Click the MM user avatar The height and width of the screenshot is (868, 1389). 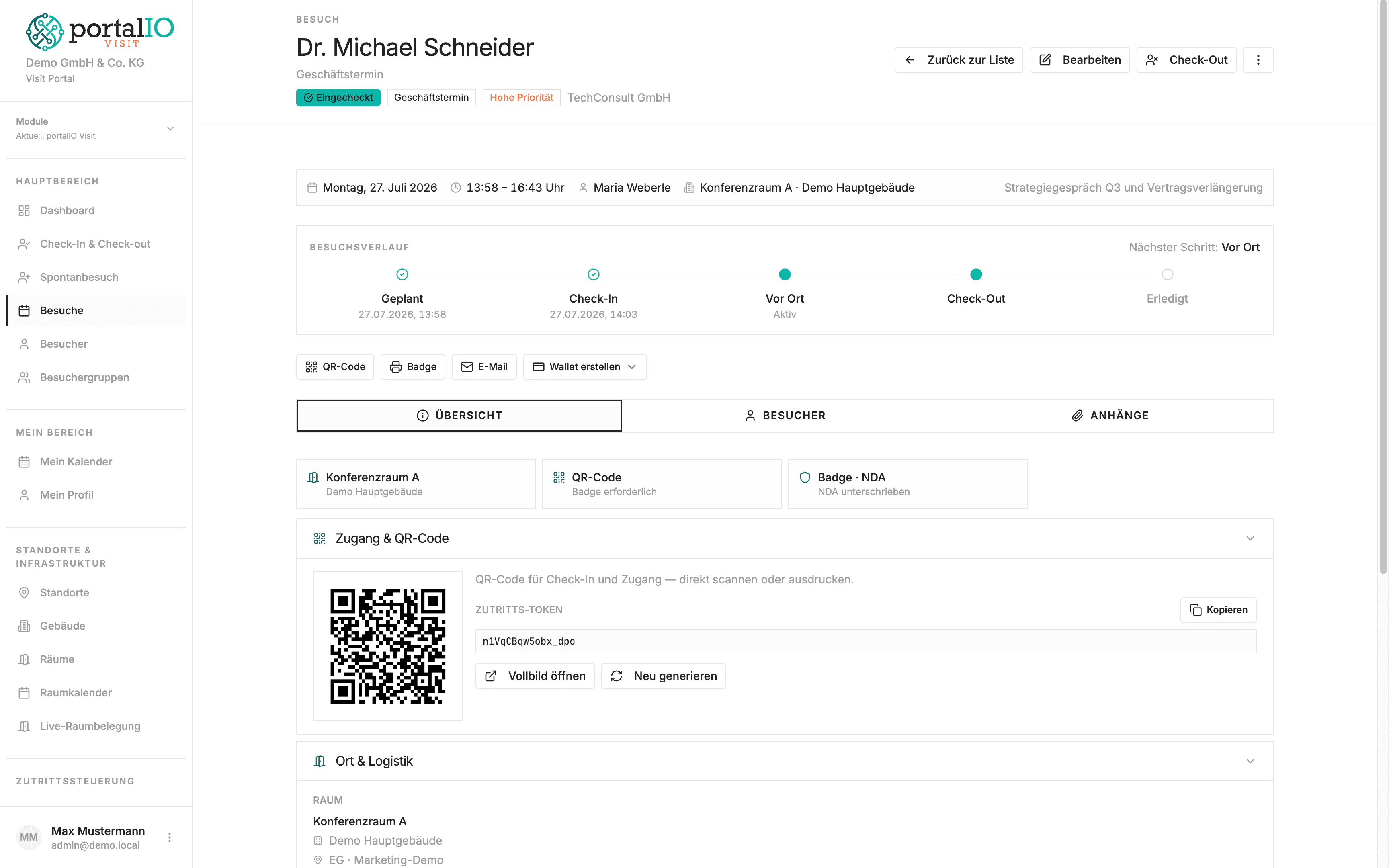click(29, 837)
